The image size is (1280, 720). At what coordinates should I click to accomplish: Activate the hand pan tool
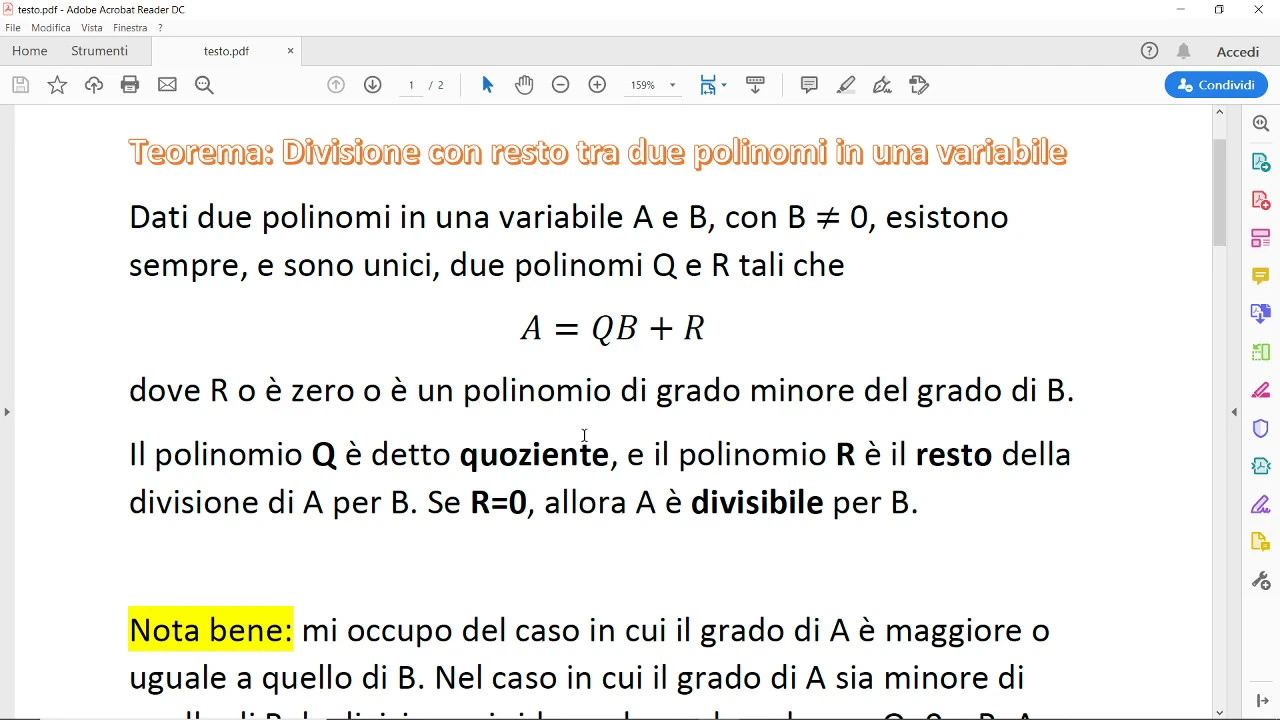point(524,85)
